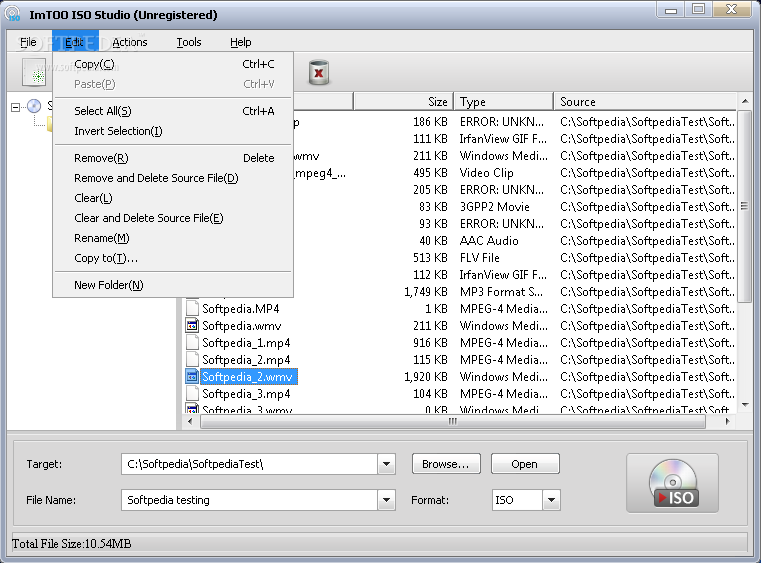Select the Softpedia.MP4 file name

click(241, 309)
